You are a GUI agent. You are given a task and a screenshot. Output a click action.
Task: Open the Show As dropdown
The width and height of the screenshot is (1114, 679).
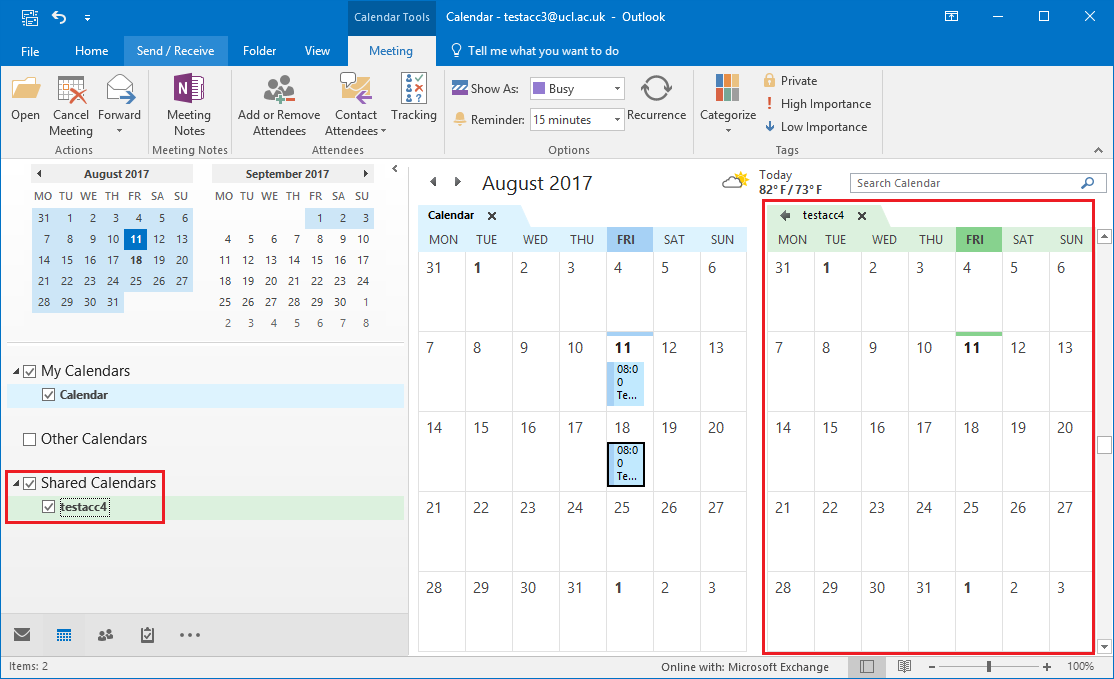(617, 89)
